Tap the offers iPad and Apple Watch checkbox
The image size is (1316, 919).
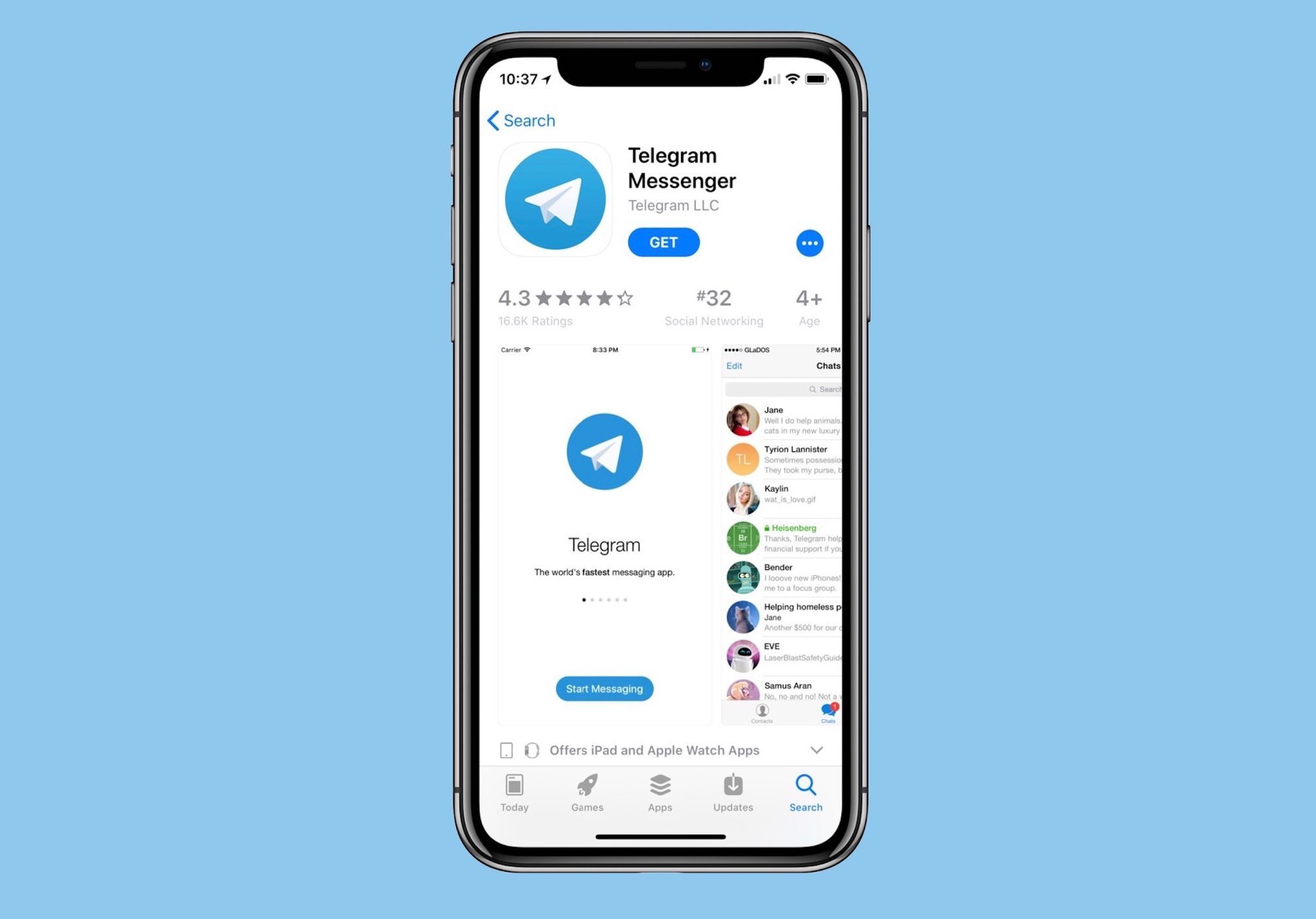point(508,749)
